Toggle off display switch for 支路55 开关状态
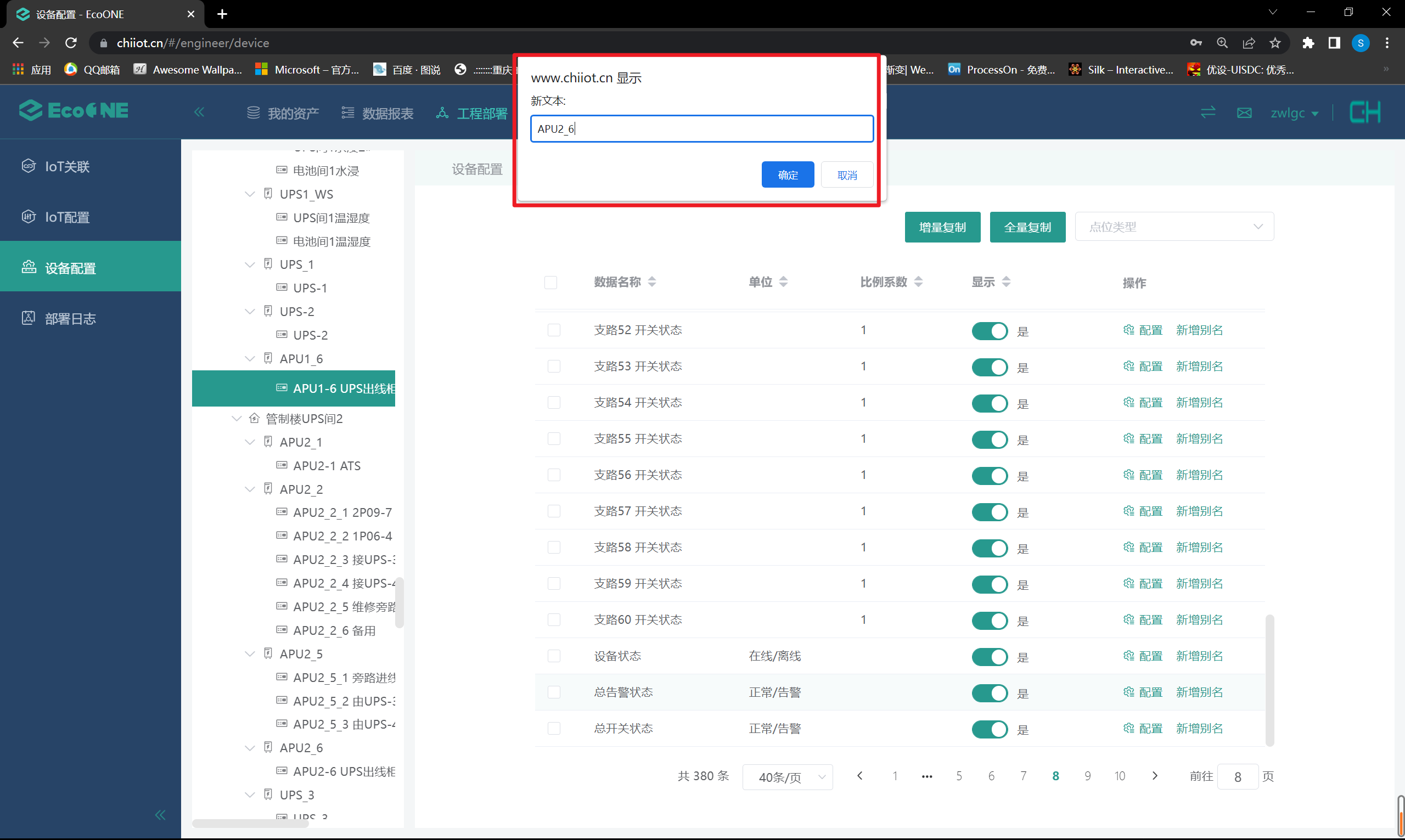This screenshot has width=1405, height=840. 989,439
